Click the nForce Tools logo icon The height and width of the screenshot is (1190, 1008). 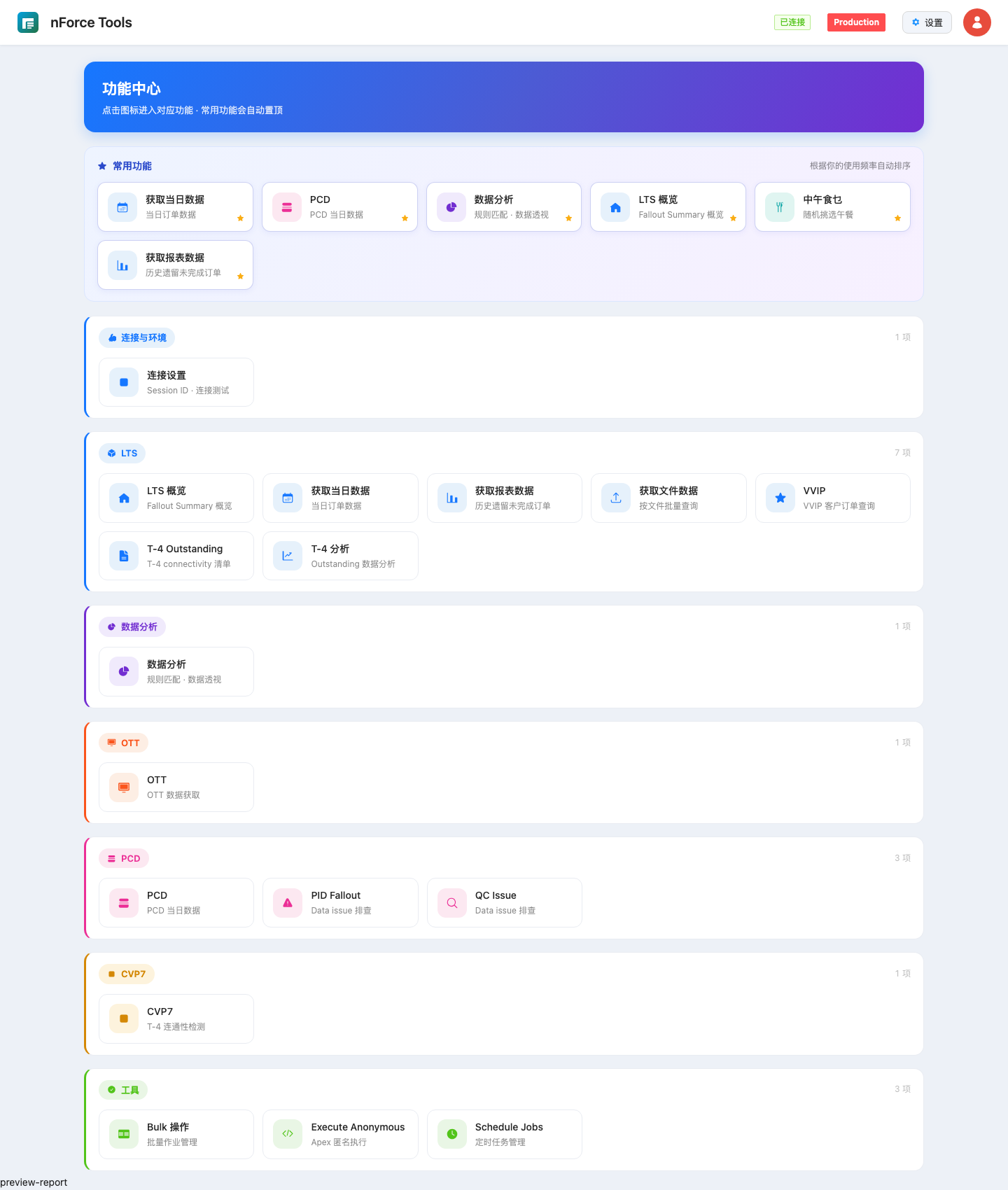28,22
